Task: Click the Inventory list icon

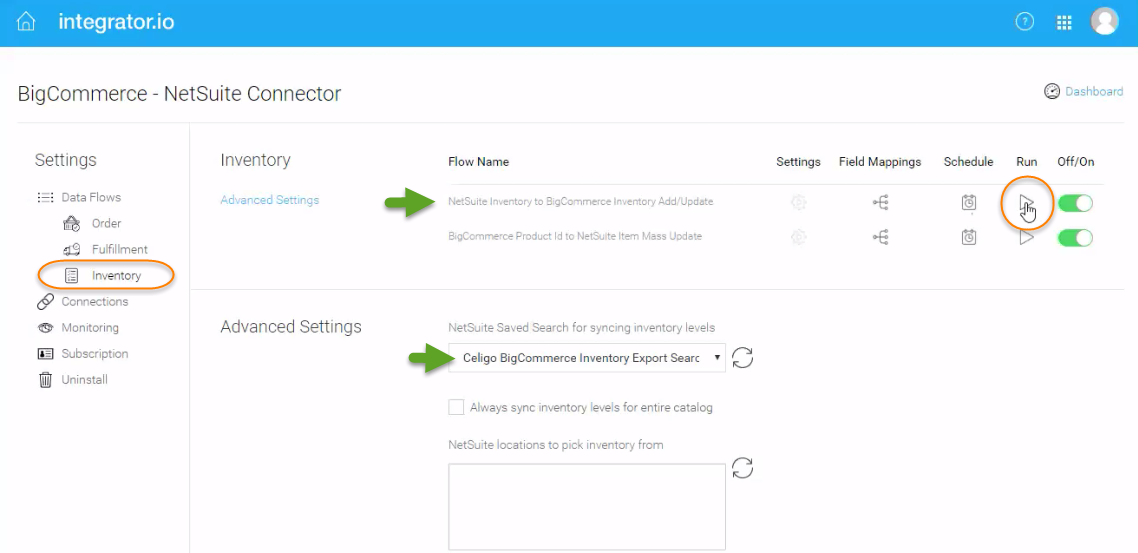Action: (x=72, y=276)
